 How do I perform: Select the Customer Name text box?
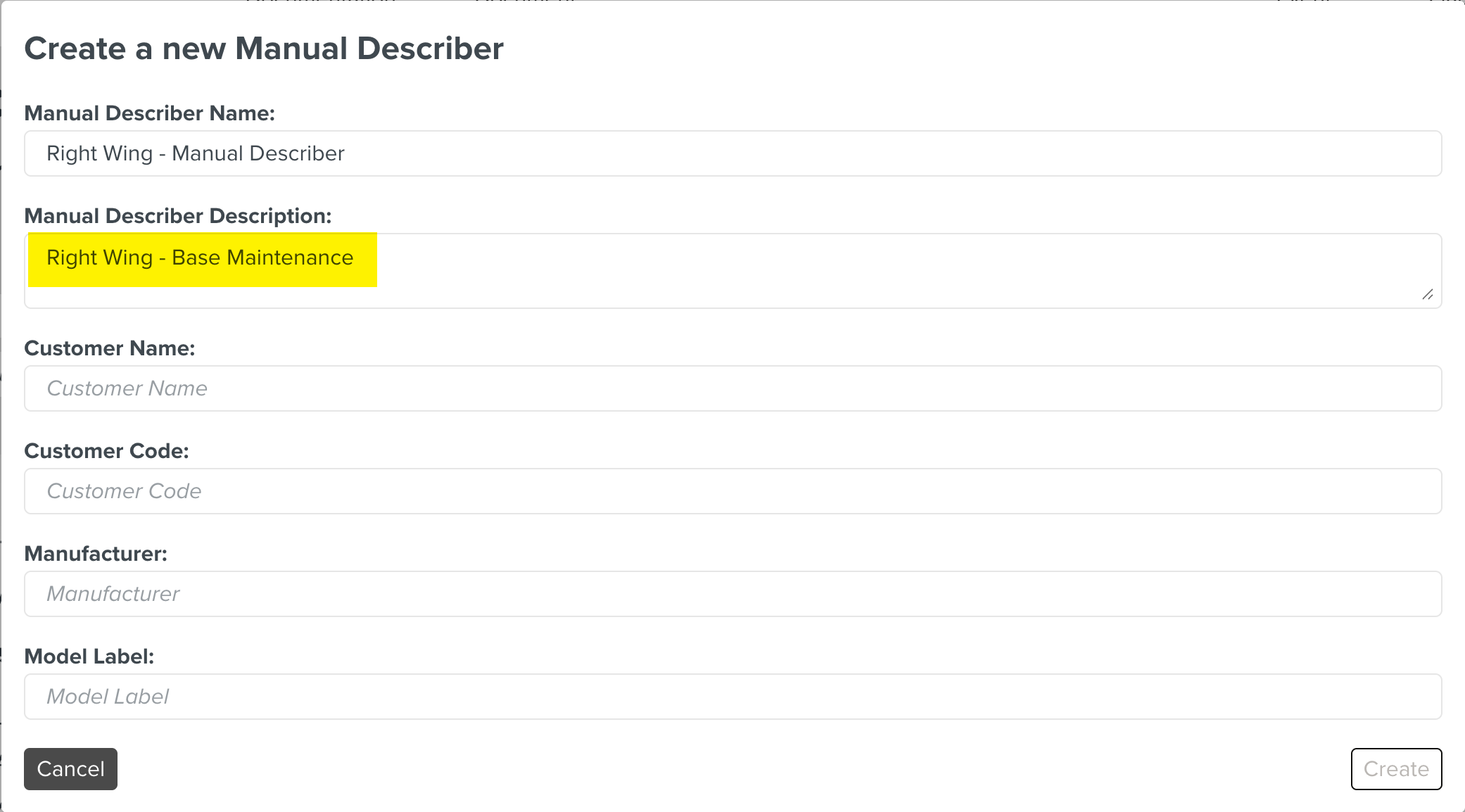pos(732,388)
